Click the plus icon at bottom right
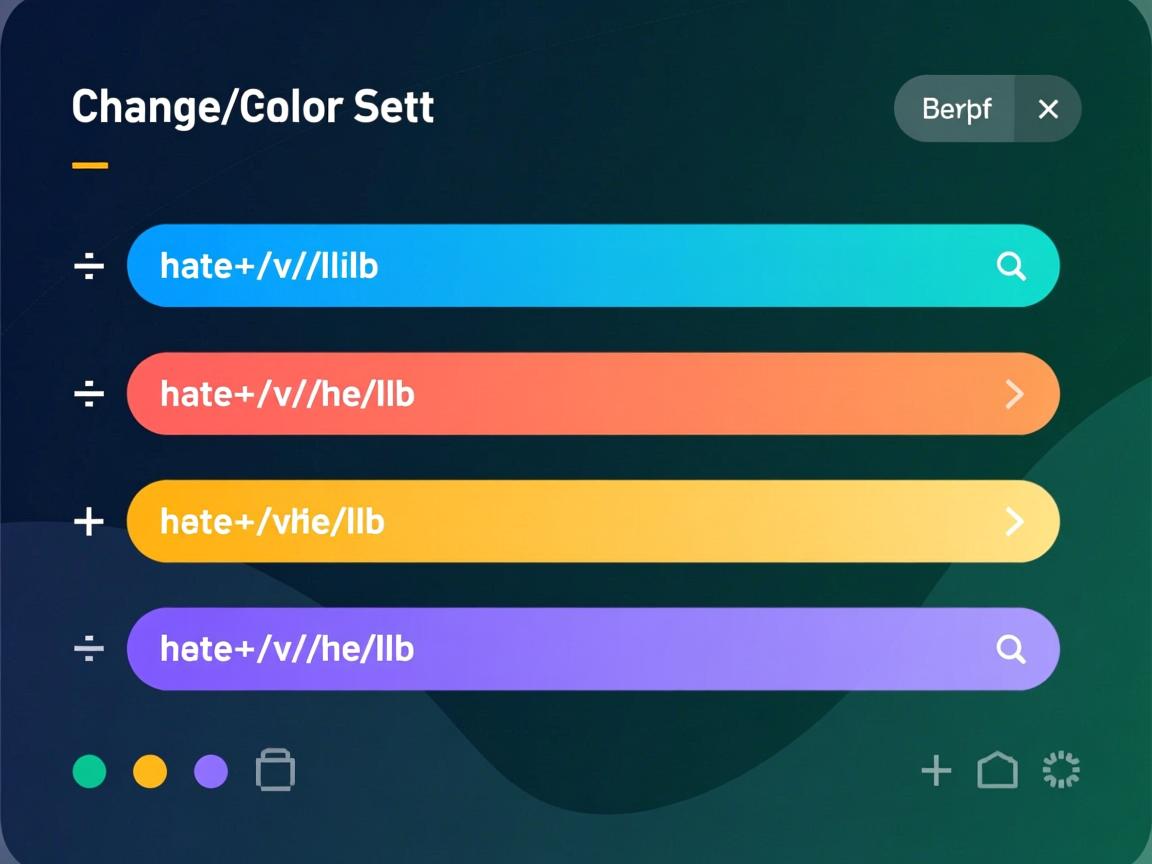1152x864 pixels. pos(936,771)
